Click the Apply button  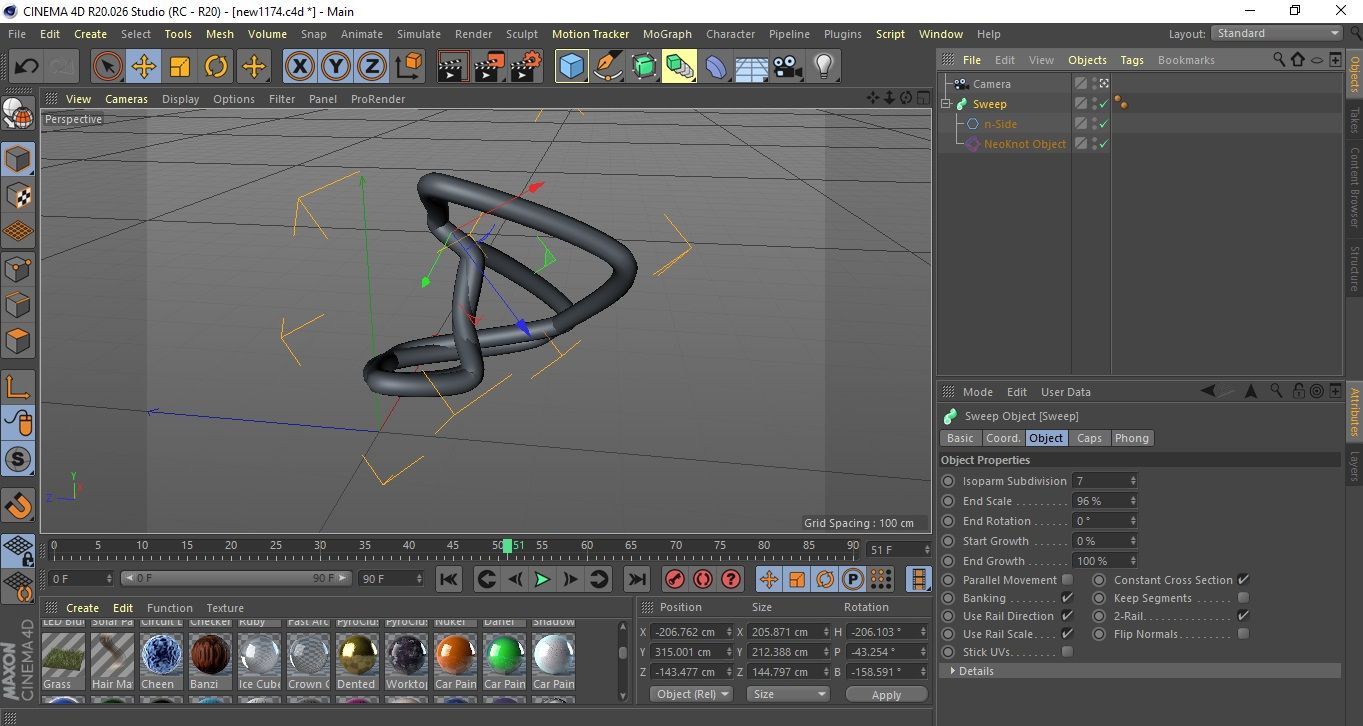point(886,694)
